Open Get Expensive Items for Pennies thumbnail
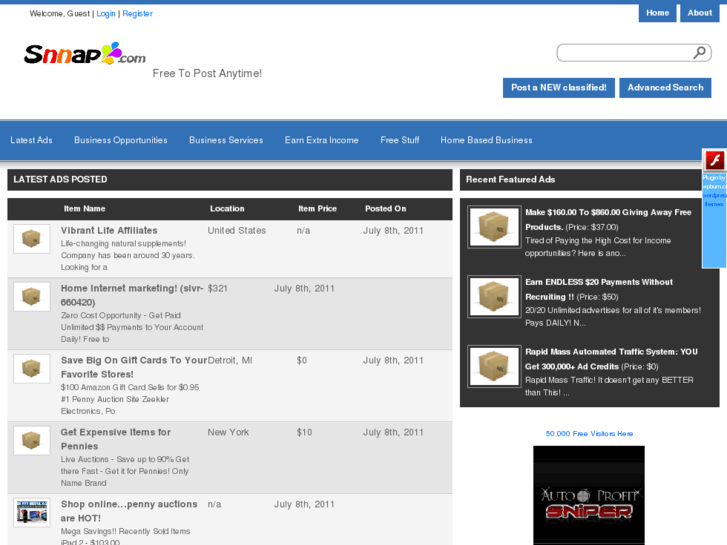Image resolution: width=727 pixels, height=545 pixels. pyautogui.click(x=32, y=441)
